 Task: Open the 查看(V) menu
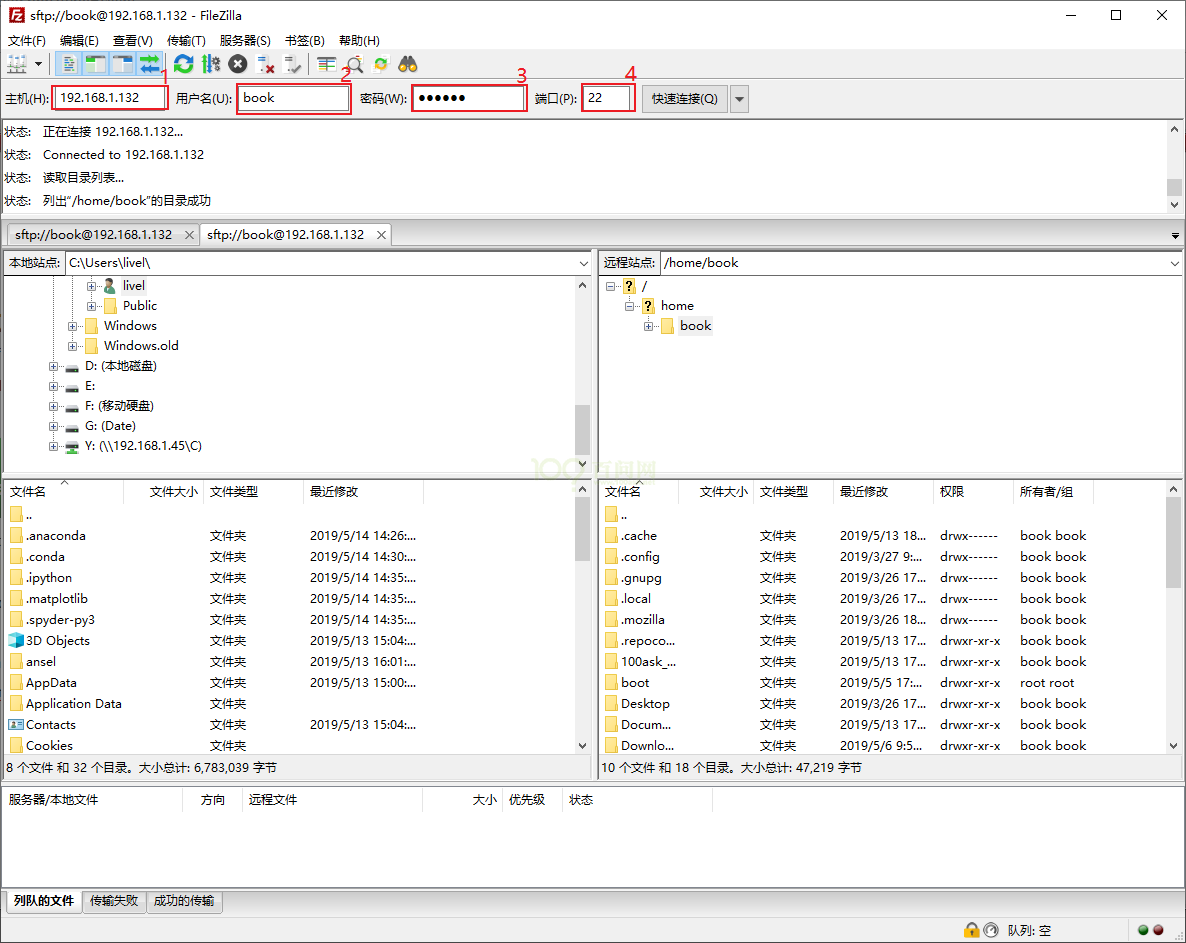click(x=132, y=40)
